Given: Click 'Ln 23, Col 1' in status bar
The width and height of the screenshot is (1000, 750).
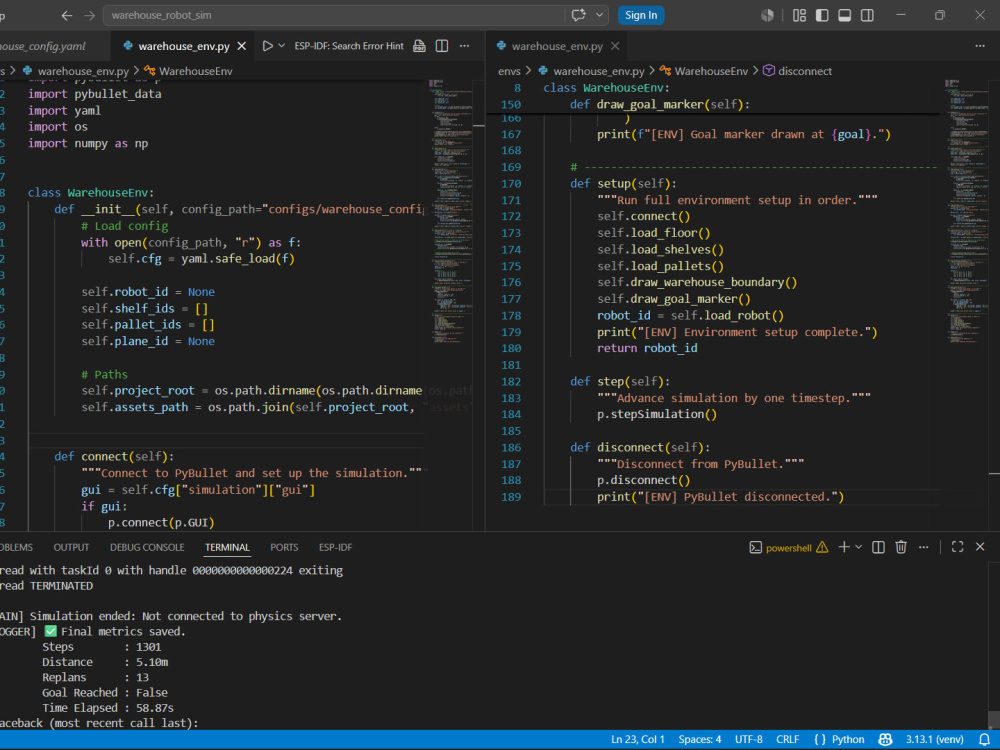Looking at the screenshot, I should 638,740.
